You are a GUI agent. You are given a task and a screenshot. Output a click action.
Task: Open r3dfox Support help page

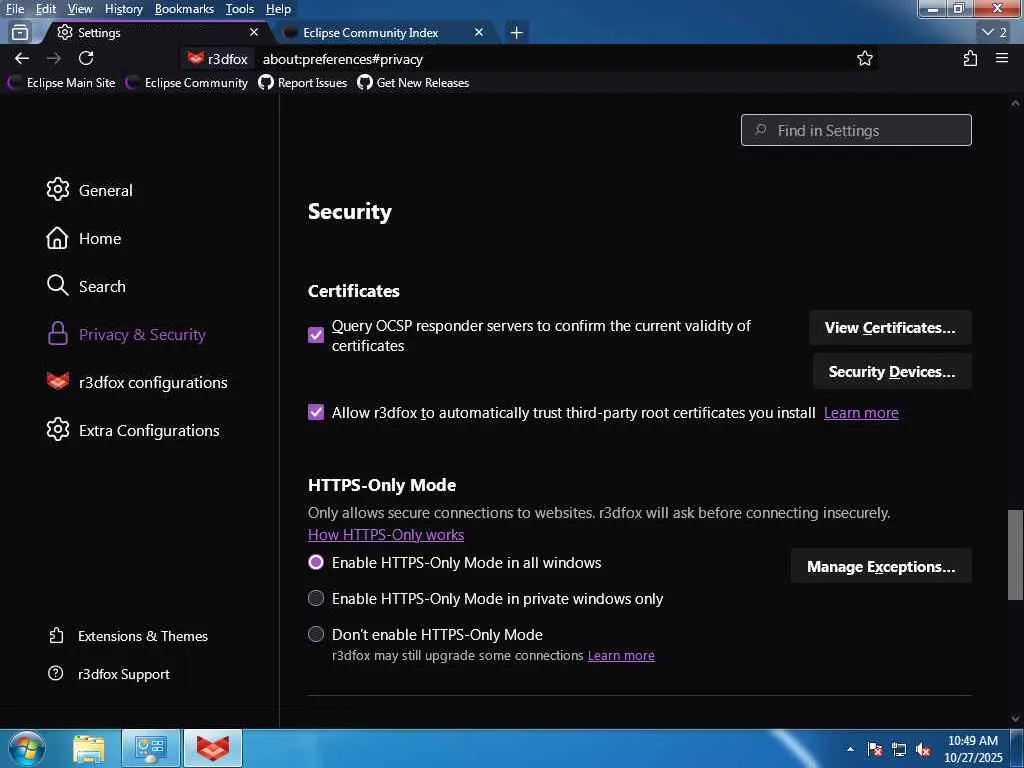click(108, 674)
